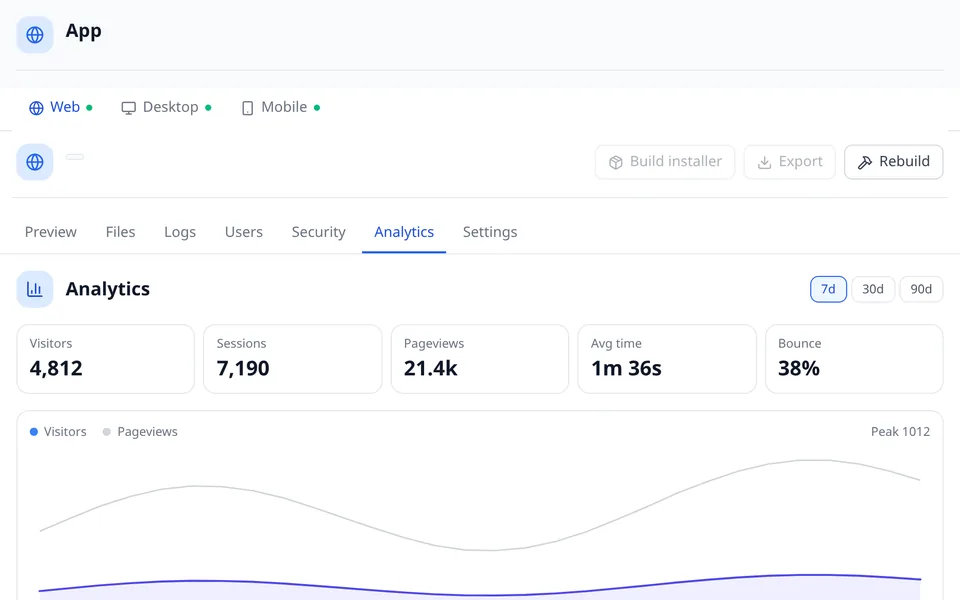Open the Logs tab

tap(180, 232)
